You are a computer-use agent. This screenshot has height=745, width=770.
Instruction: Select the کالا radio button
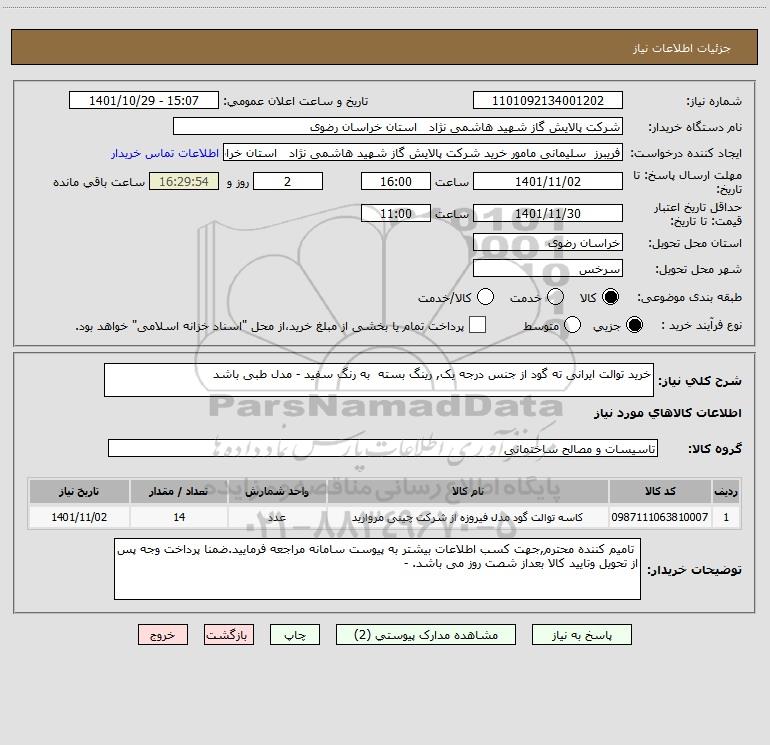point(610,297)
